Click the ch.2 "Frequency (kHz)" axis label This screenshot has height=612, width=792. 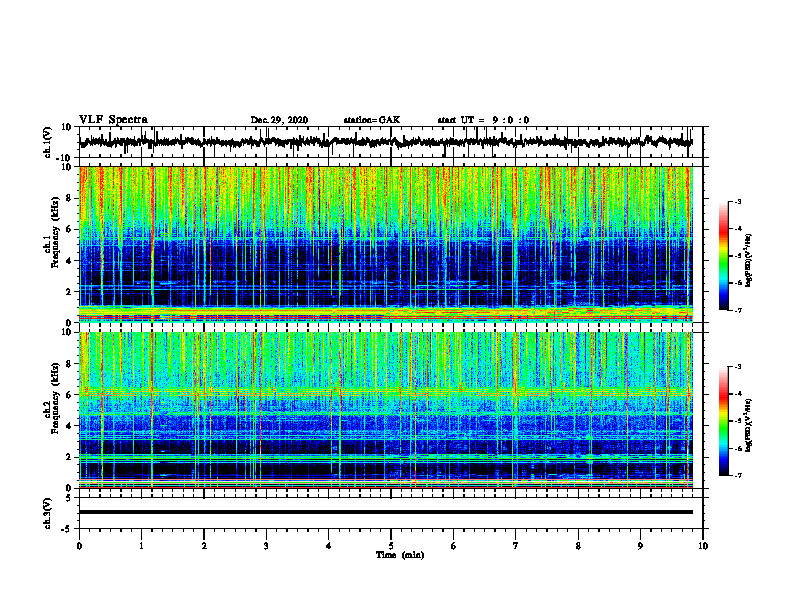(x=54, y=398)
